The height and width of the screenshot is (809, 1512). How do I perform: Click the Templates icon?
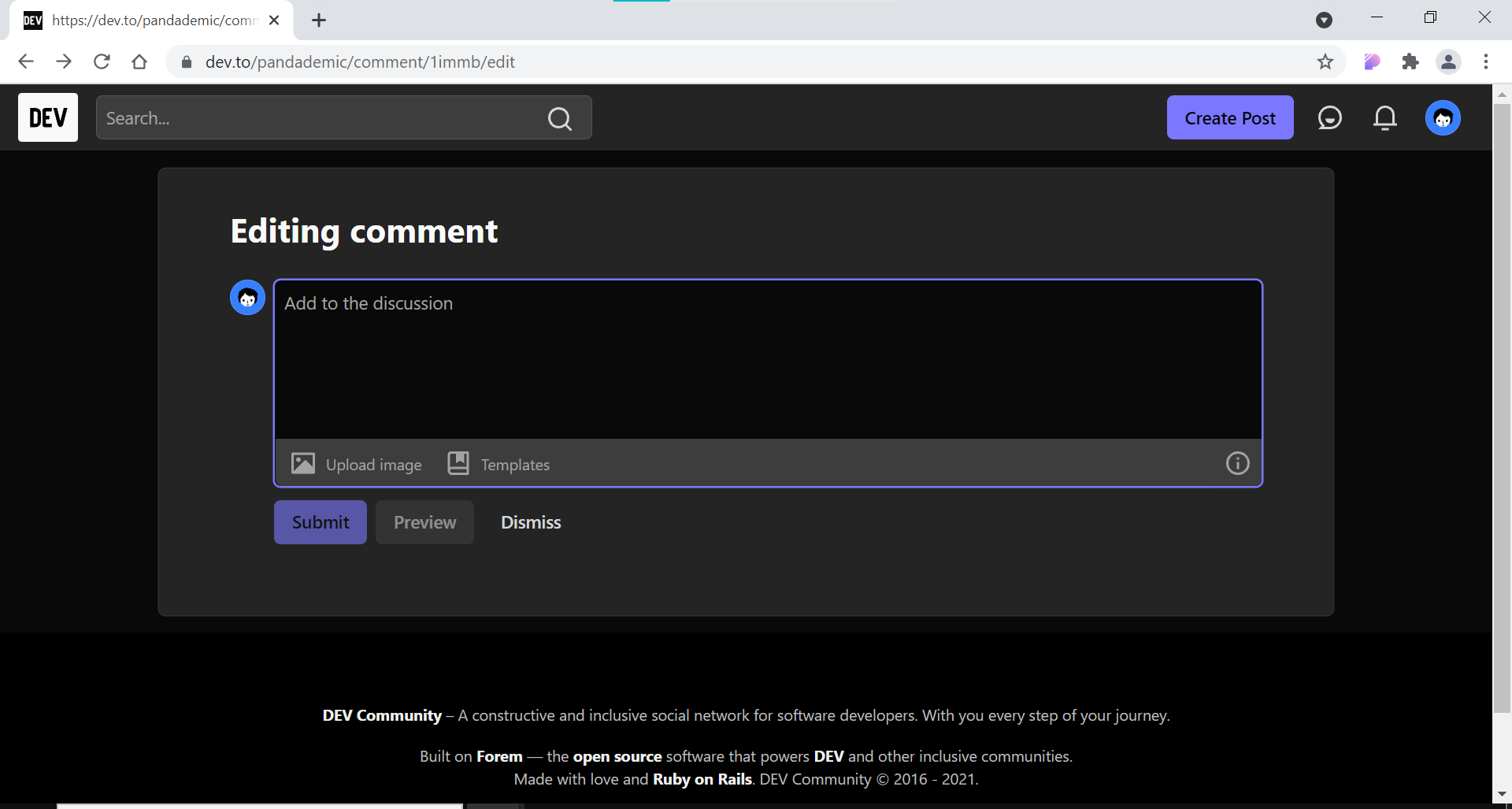pyautogui.click(x=458, y=463)
